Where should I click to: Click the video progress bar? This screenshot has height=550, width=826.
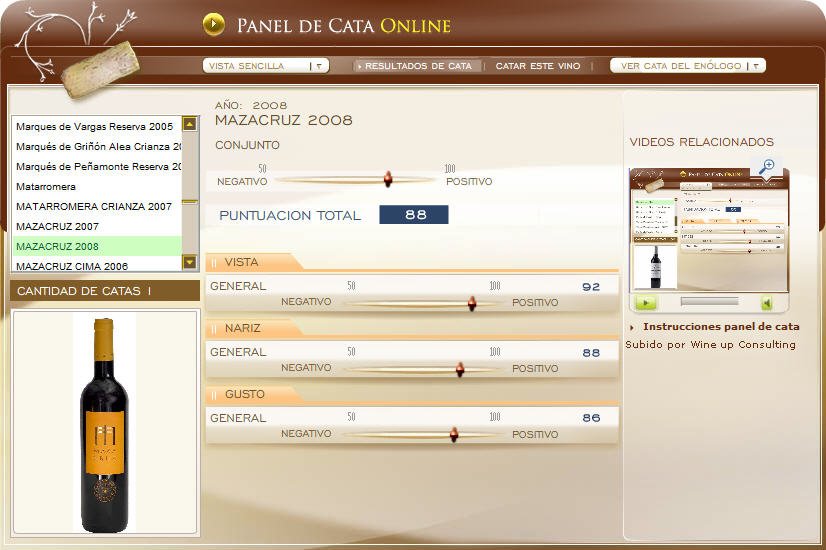point(709,301)
